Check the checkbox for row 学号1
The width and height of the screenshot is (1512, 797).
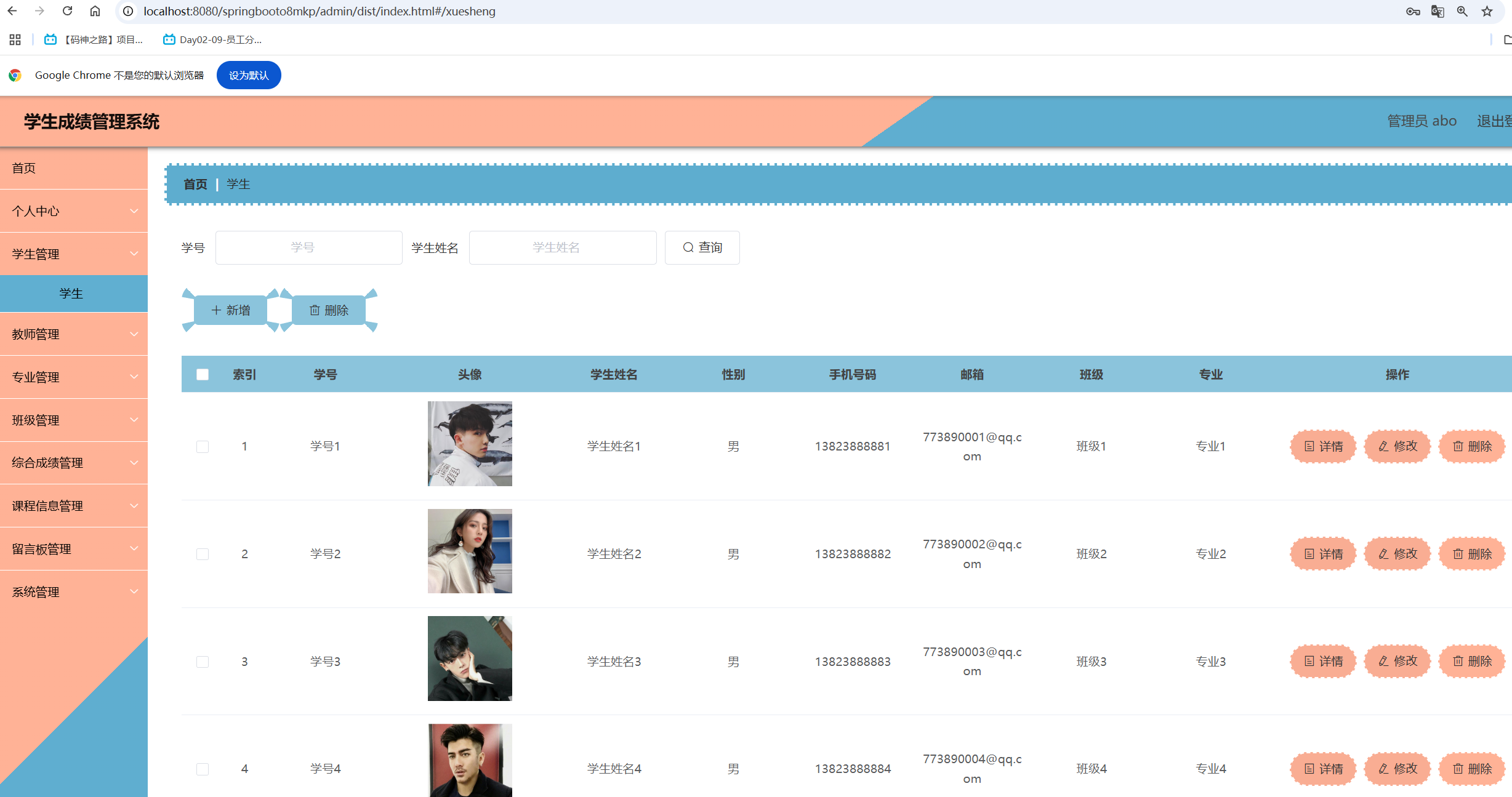coord(203,446)
